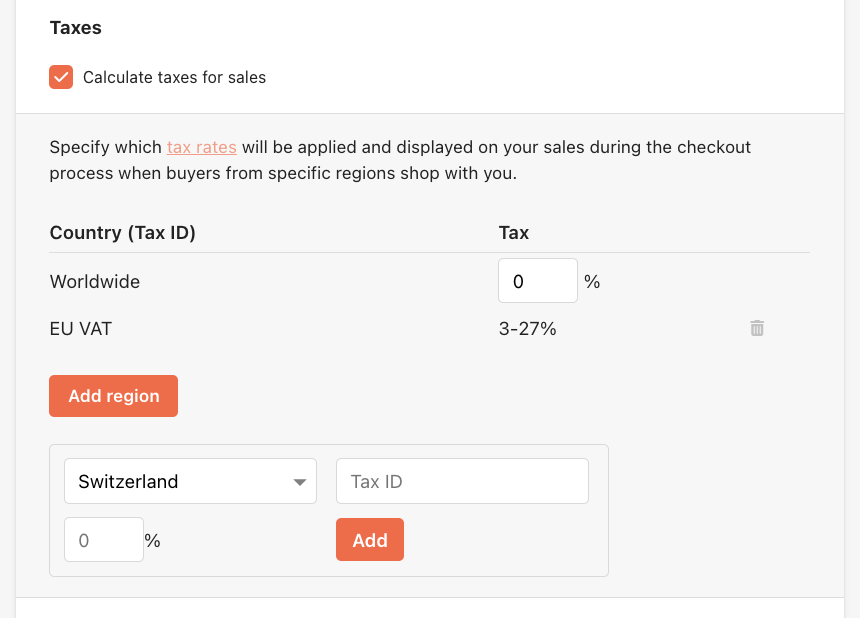Click the Add region button
The image size is (860, 618).
click(x=114, y=396)
